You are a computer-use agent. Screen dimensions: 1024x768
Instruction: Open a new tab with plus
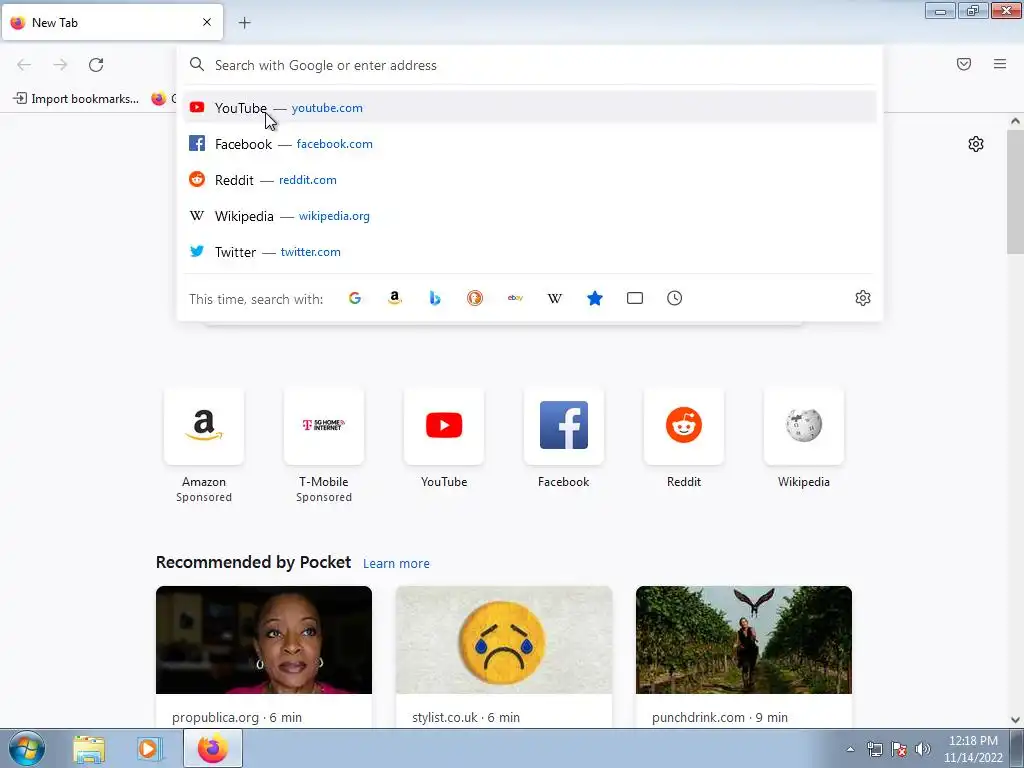pyautogui.click(x=244, y=23)
